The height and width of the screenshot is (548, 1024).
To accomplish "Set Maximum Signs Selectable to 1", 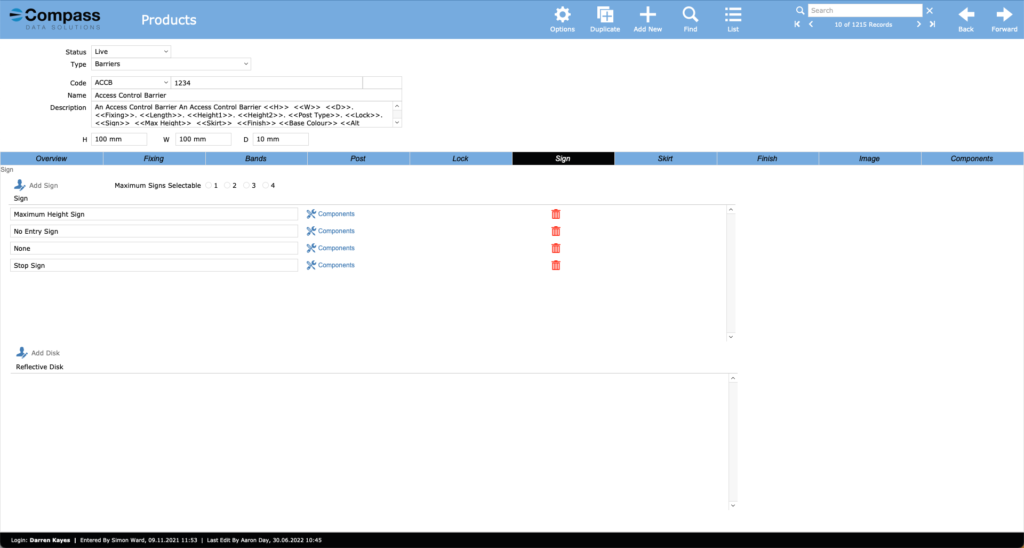I will point(208,186).
